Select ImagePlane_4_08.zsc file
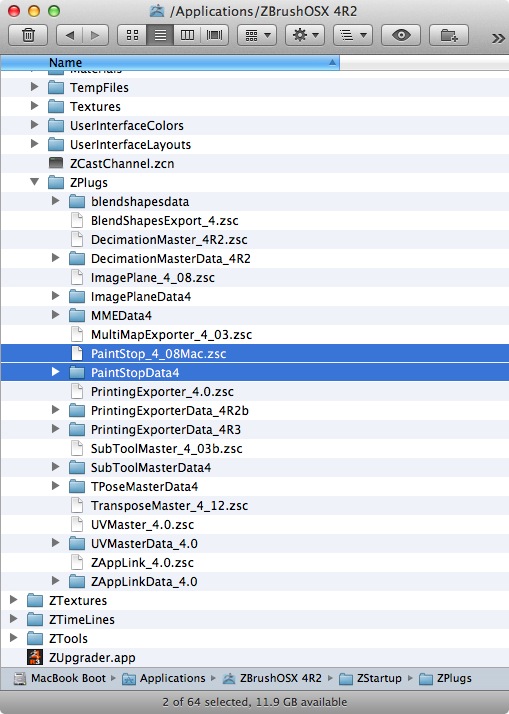Image resolution: width=509 pixels, height=714 pixels. tap(153, 277)
